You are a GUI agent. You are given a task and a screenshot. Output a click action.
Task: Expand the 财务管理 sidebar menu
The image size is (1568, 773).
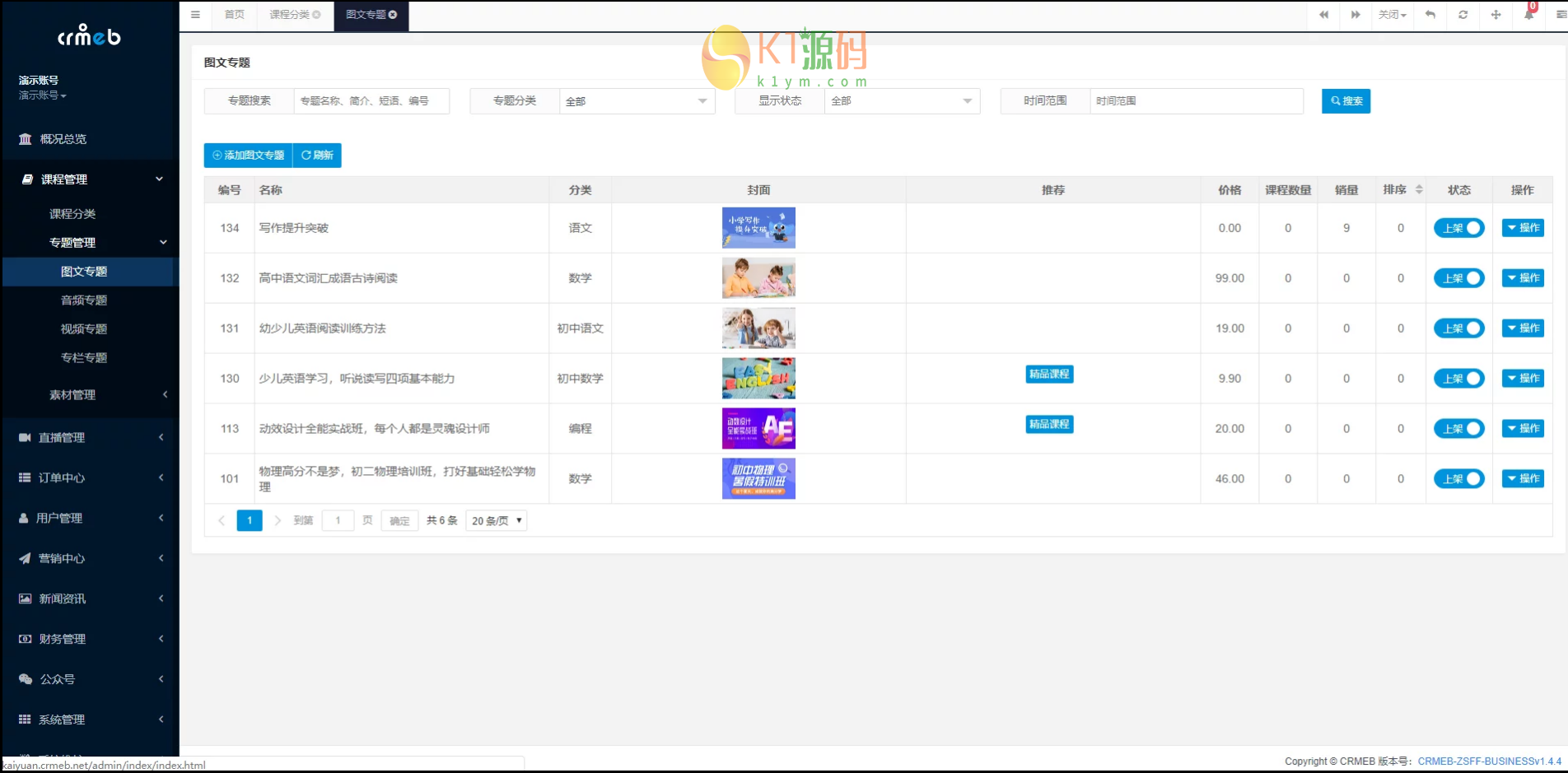point(90,640)
